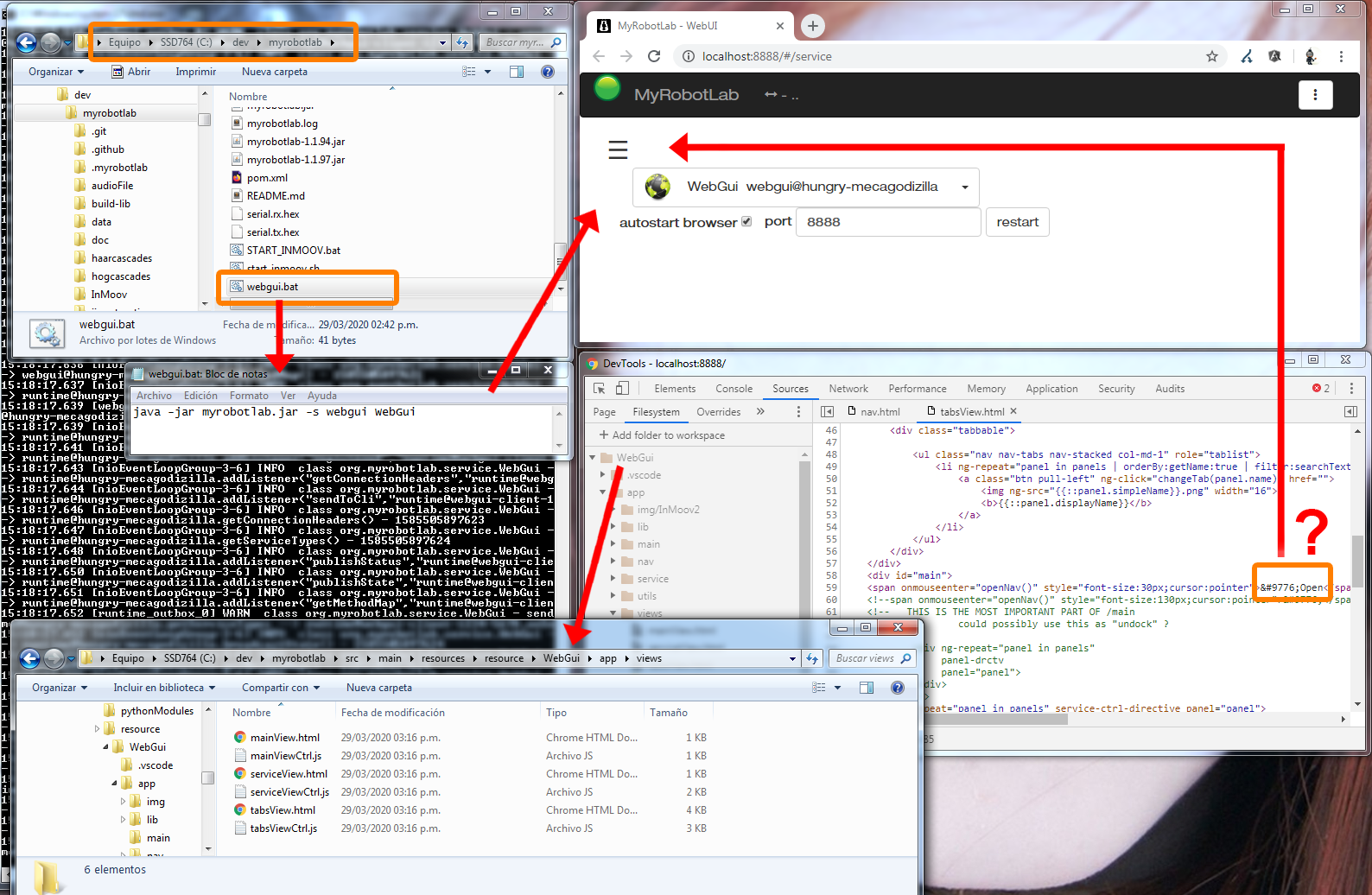The height and width of the screenshot is (895, 1372).
Task: Expand the utils folder in DevTools tree
Action: pos(613,596)
